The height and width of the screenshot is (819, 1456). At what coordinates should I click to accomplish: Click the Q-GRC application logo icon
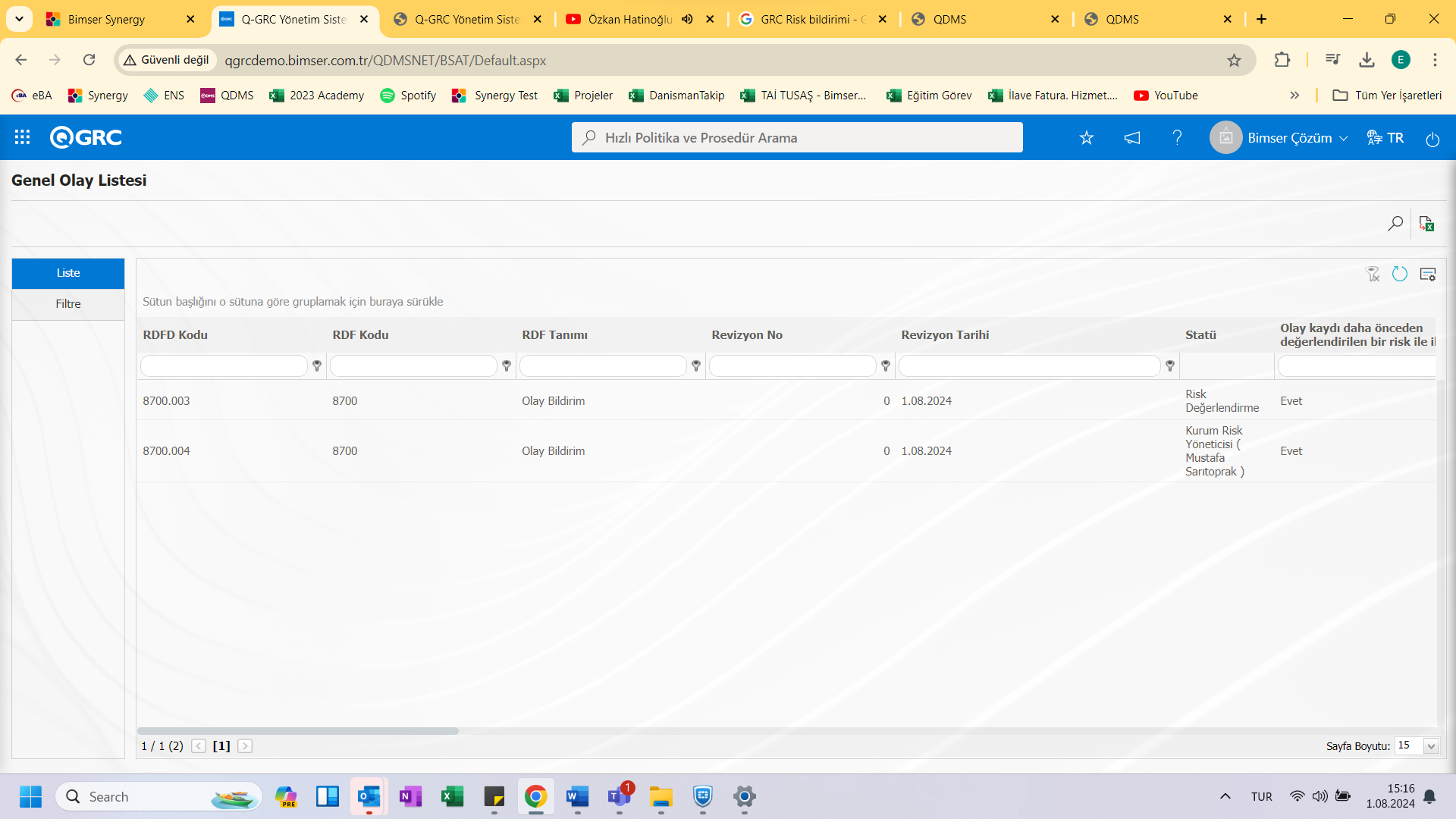tap(86, 137)
